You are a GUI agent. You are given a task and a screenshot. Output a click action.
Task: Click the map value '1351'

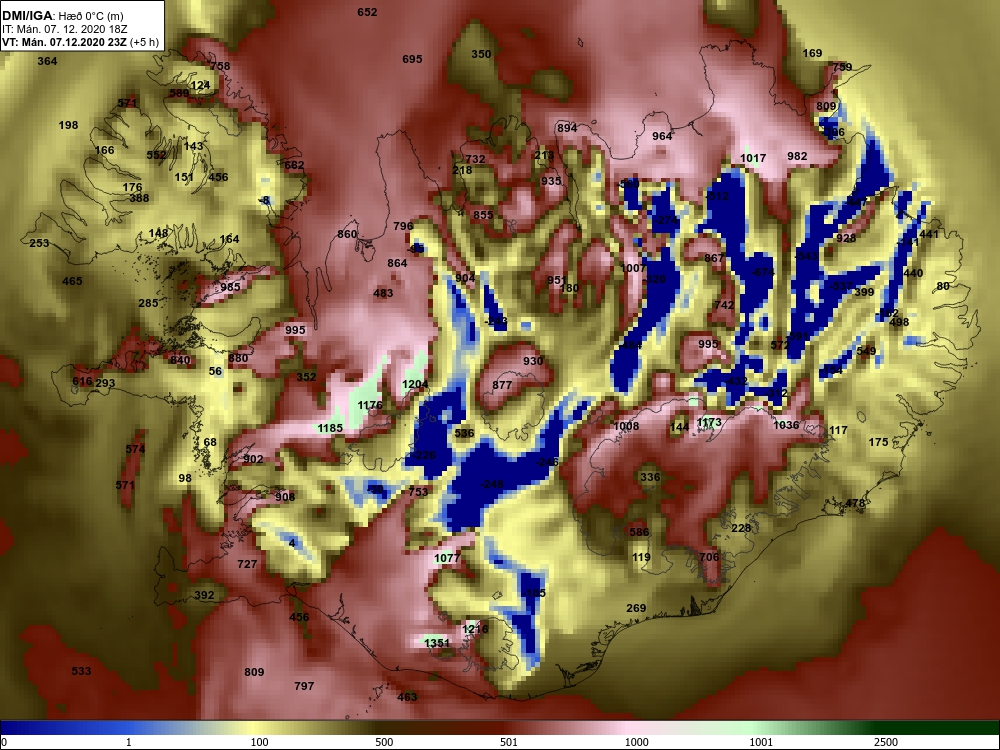click(437, 643)
